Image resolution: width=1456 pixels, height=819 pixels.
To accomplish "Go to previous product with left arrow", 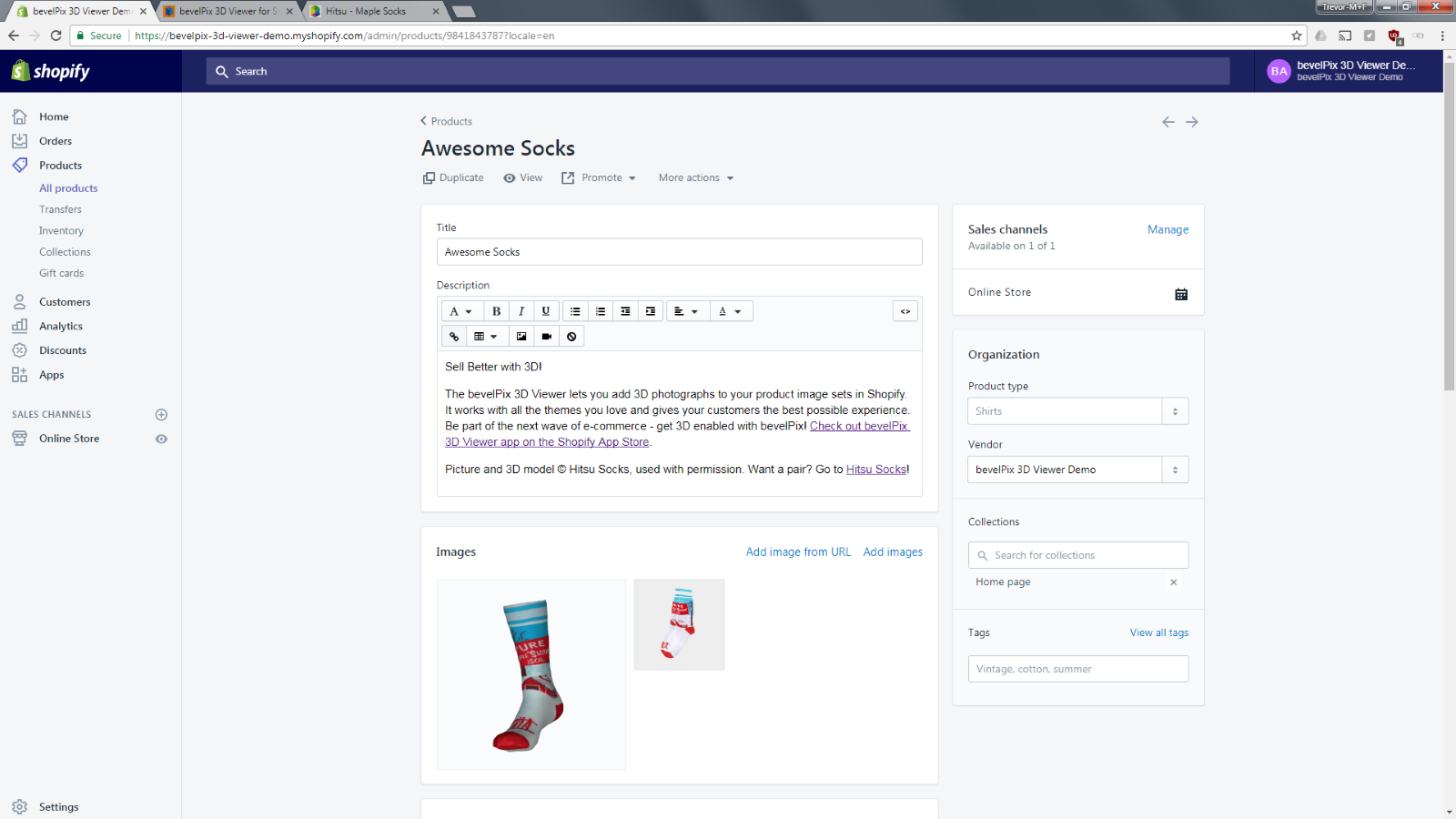I will [x=1168, y=122].
